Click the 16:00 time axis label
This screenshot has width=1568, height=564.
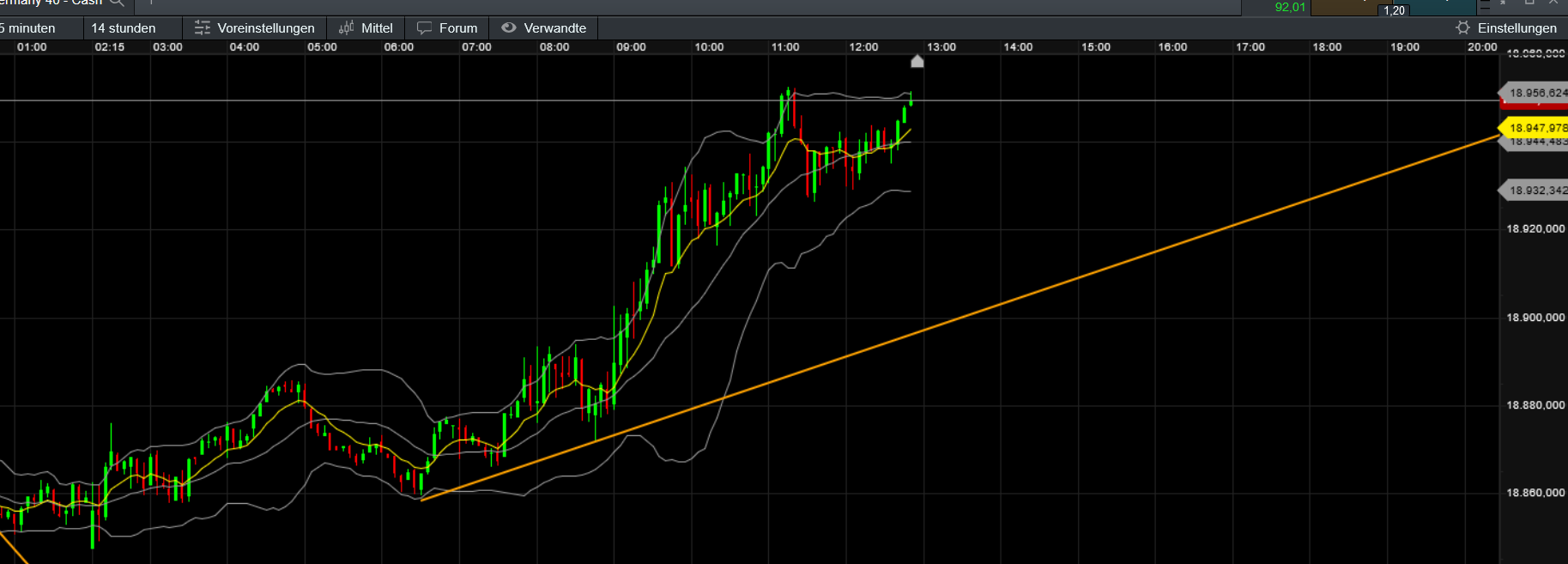tap(1172, 47)
